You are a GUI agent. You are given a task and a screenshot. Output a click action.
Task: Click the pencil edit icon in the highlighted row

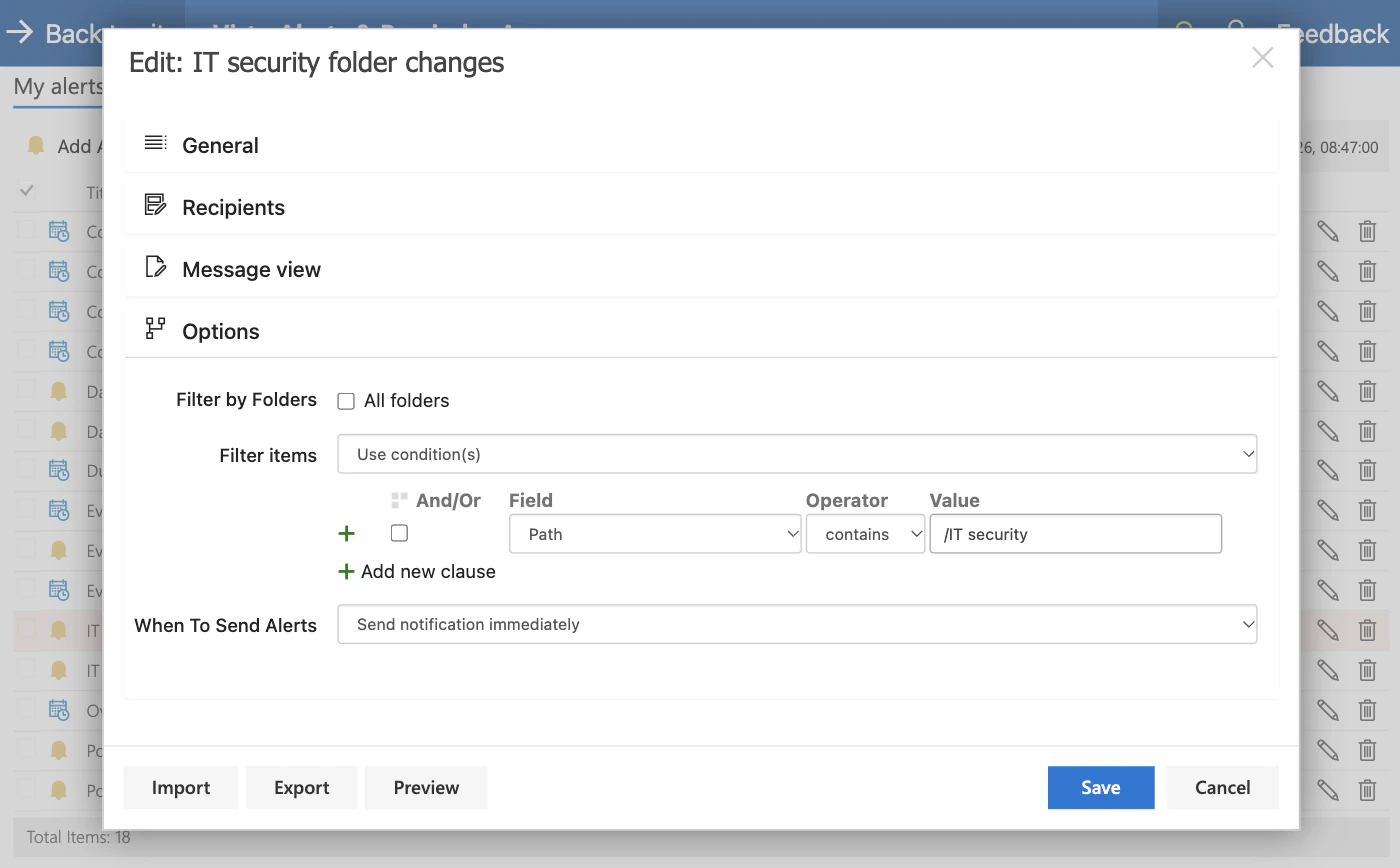pos(1327,630)
